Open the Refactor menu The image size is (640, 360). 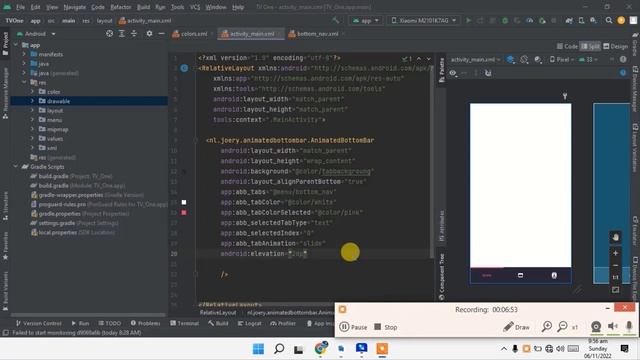[121, 7]
